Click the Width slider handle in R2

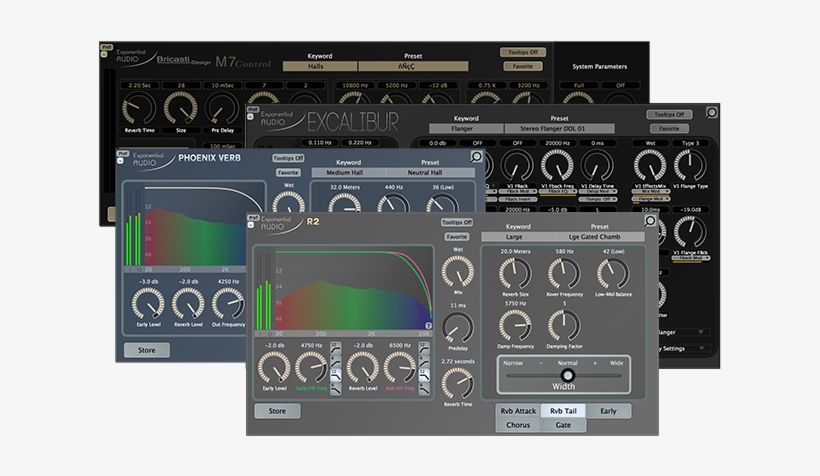(x=567, y=375)
